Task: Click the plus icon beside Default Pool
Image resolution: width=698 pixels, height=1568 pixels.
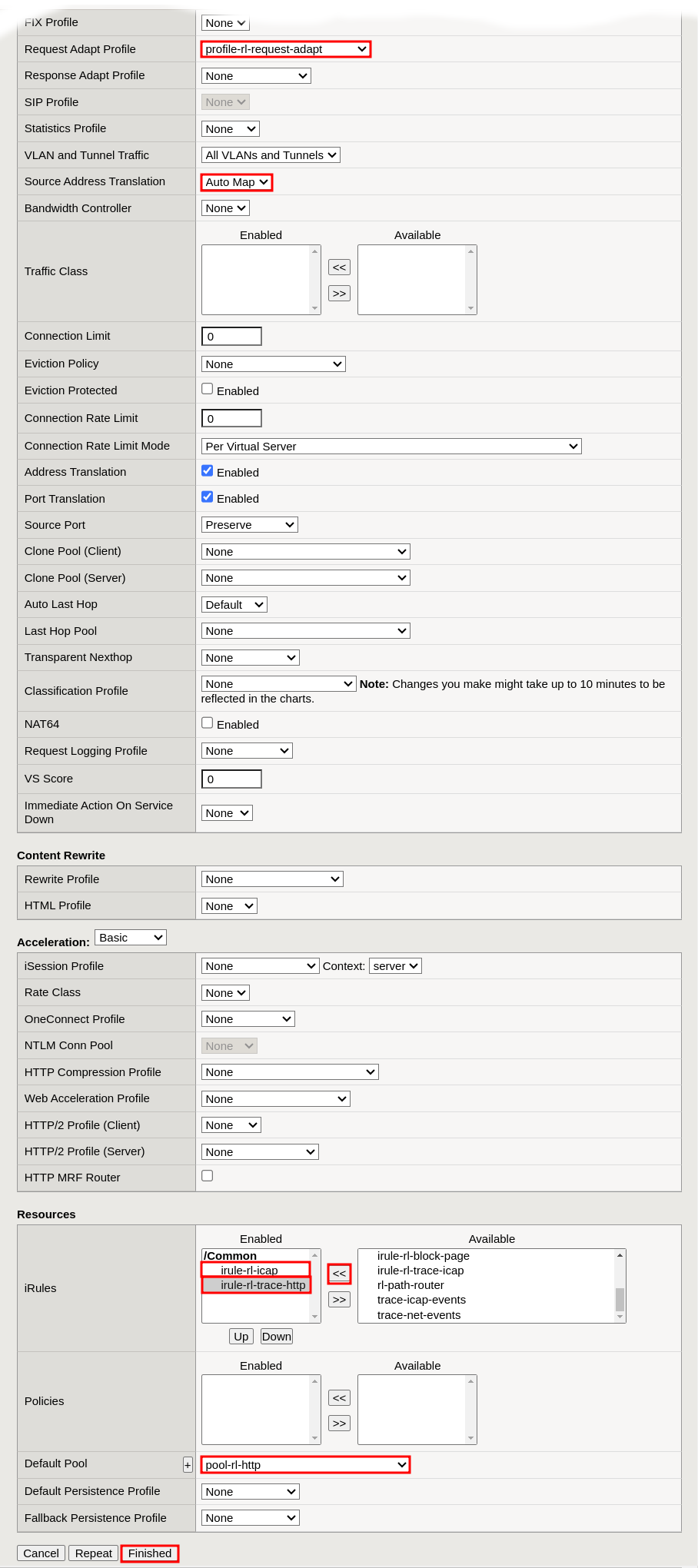Action: tap(188, 1465)
